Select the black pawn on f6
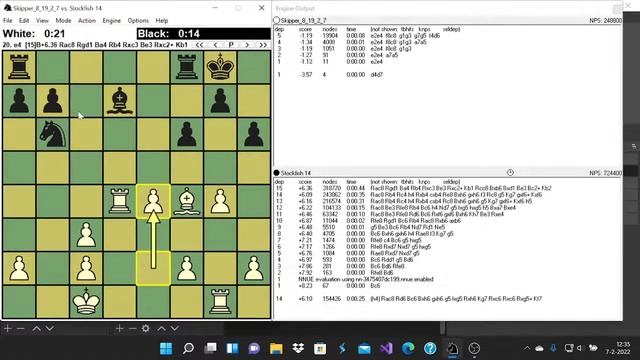This screenshot has width=640, height=360. [x=187, y=134]
